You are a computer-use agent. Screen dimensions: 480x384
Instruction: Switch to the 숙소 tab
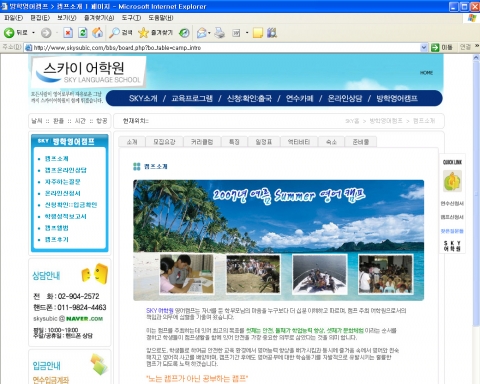pos(331,142)
